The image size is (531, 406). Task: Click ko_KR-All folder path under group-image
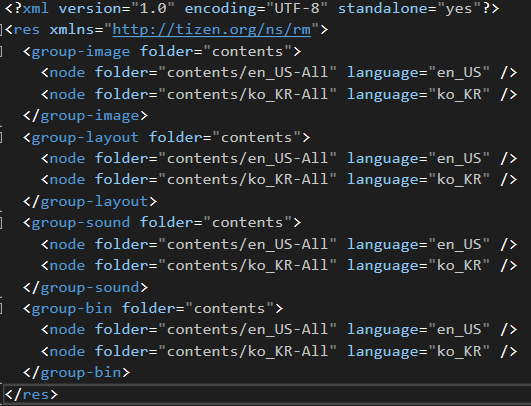pos(248,94)
